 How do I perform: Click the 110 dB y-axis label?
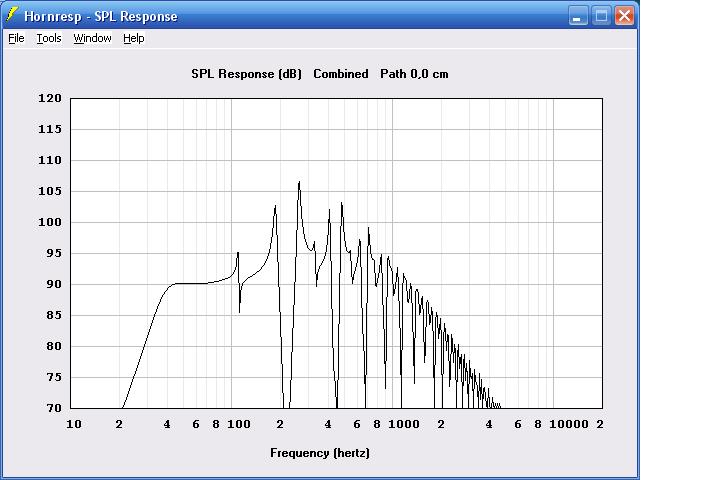[49, 160]
